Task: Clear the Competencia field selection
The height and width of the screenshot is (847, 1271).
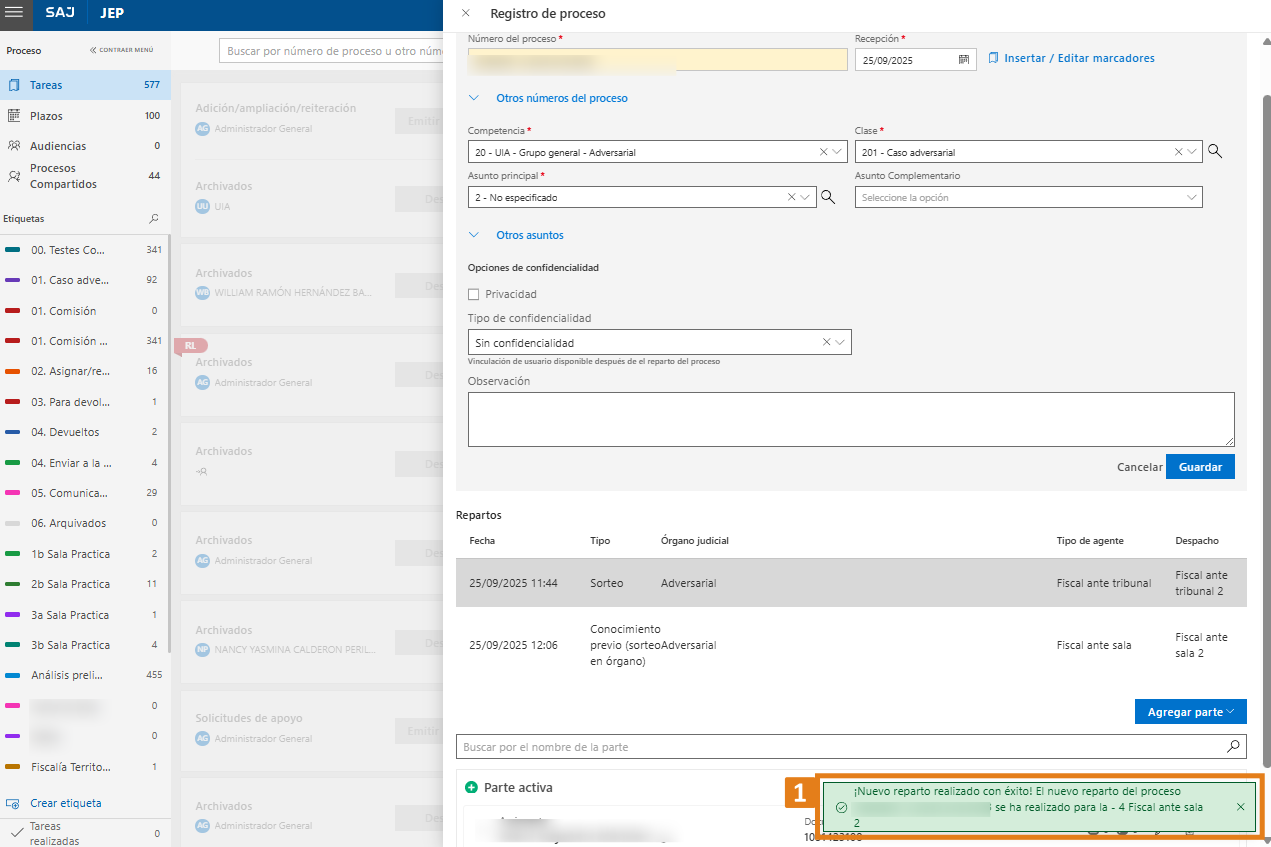Action: pos(824,152)
